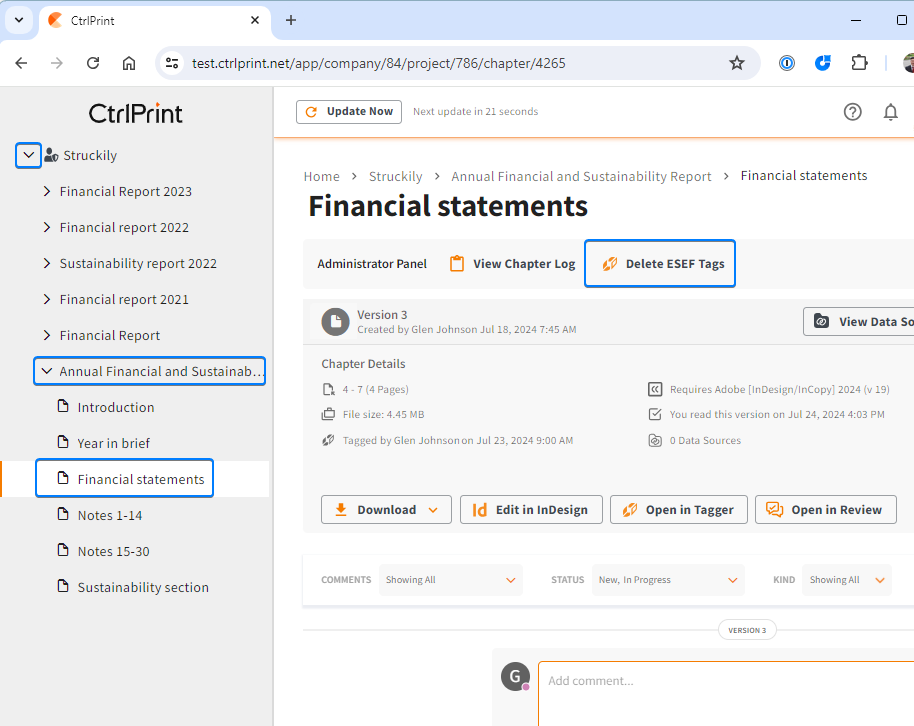Expand the Financial report 2022 project
This screenshot has width=914, height=726.
point(47,227)
